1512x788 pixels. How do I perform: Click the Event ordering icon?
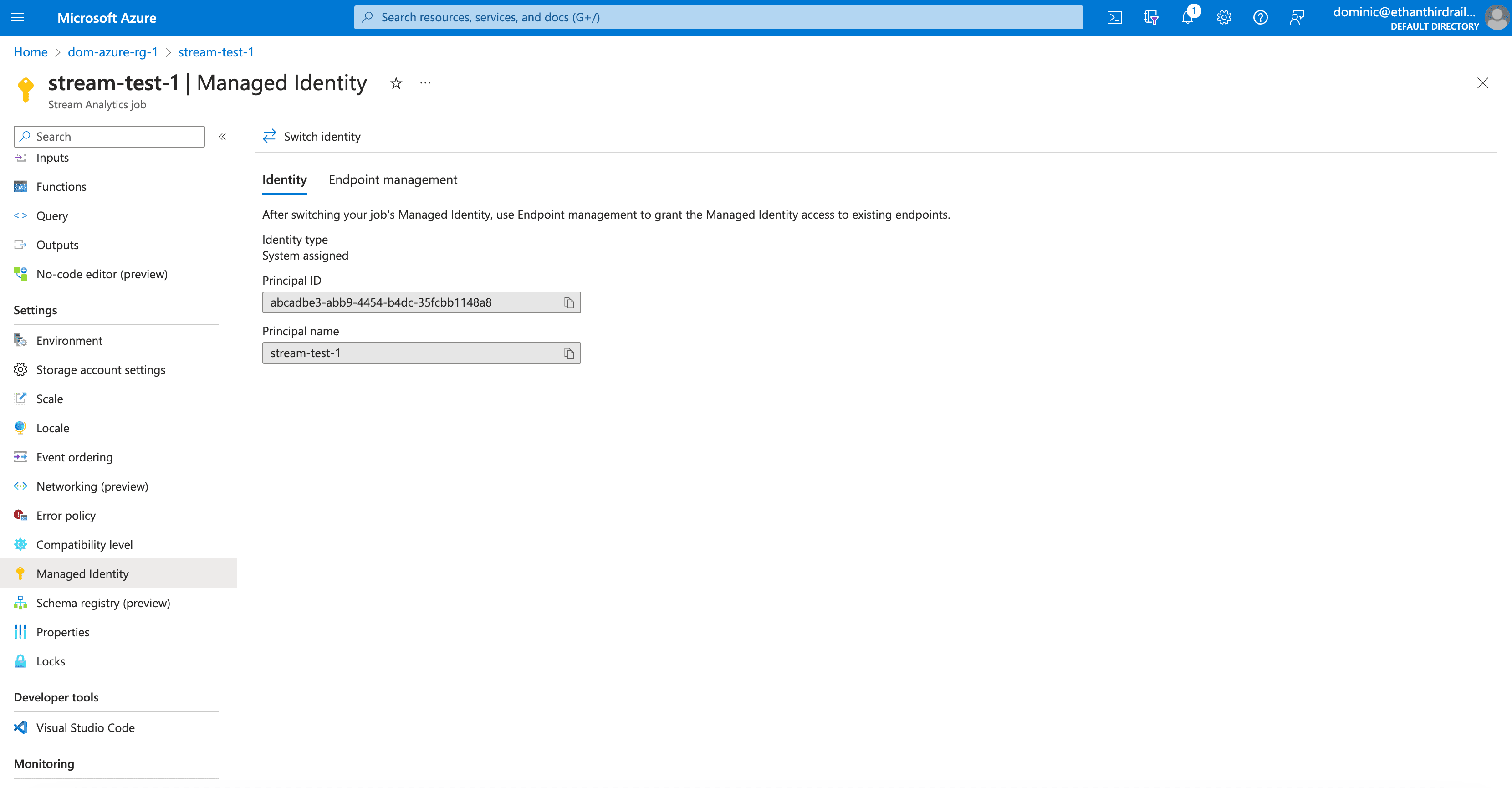click(x=20, y=457)
